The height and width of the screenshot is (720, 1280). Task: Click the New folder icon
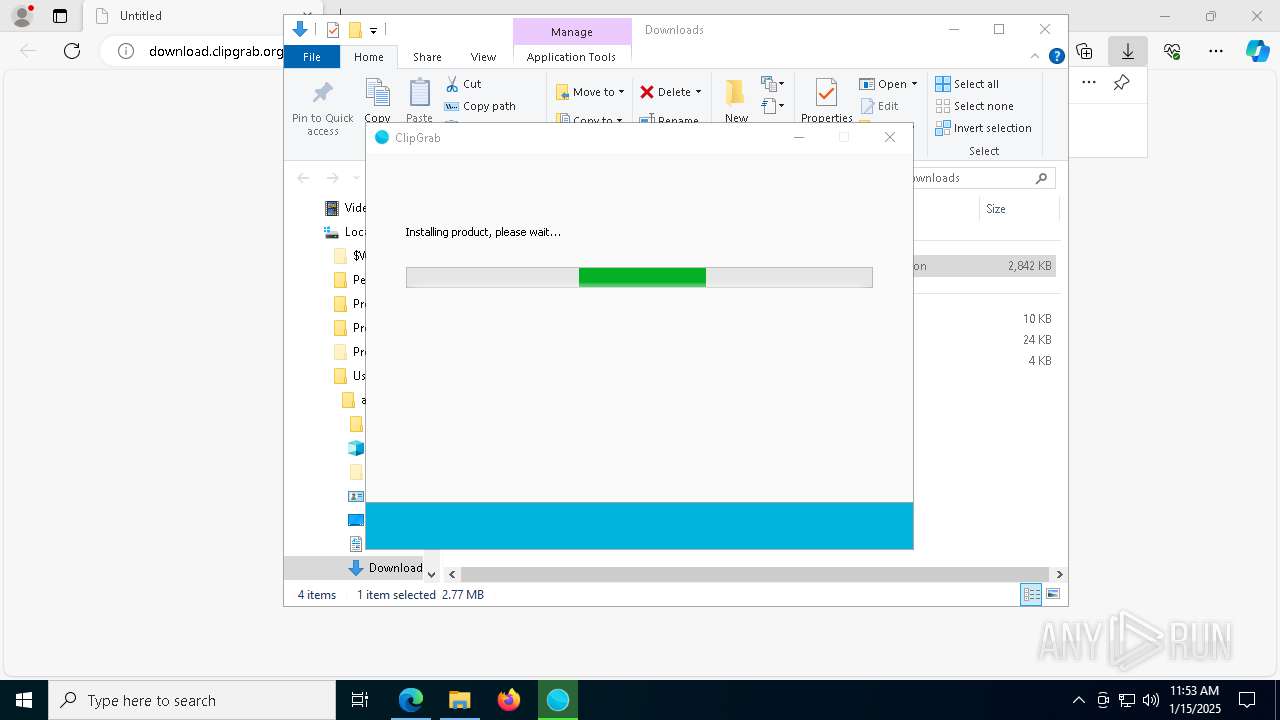[736, 93]
